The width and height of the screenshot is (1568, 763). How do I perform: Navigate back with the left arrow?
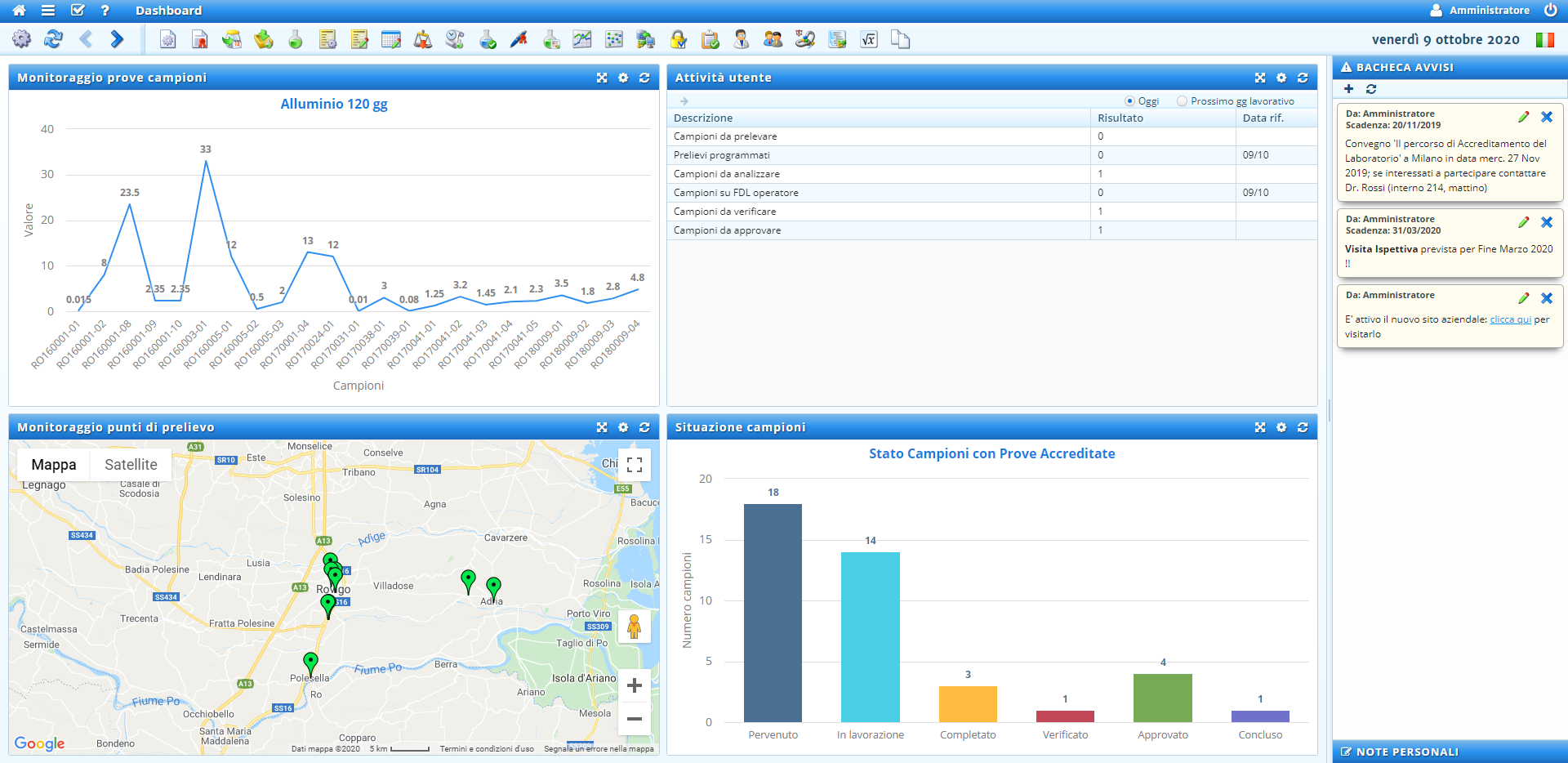pyautogui.click(x=86, y=39)
